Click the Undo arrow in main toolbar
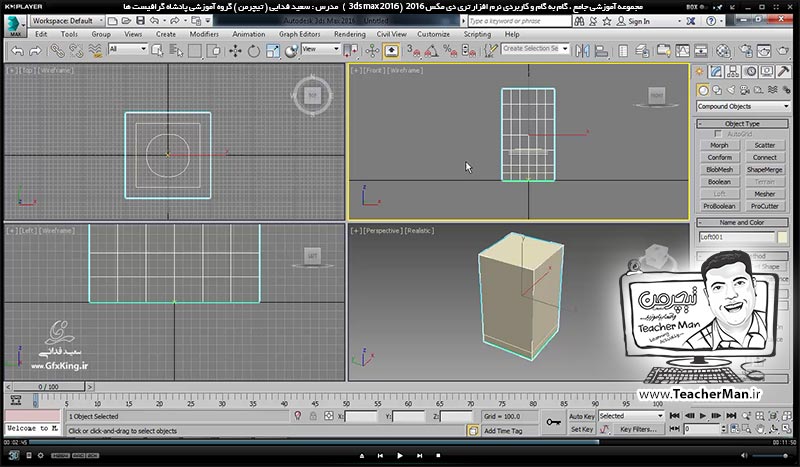Image resolution: width=800 pixels, height=467 pixels. point(17,51)
